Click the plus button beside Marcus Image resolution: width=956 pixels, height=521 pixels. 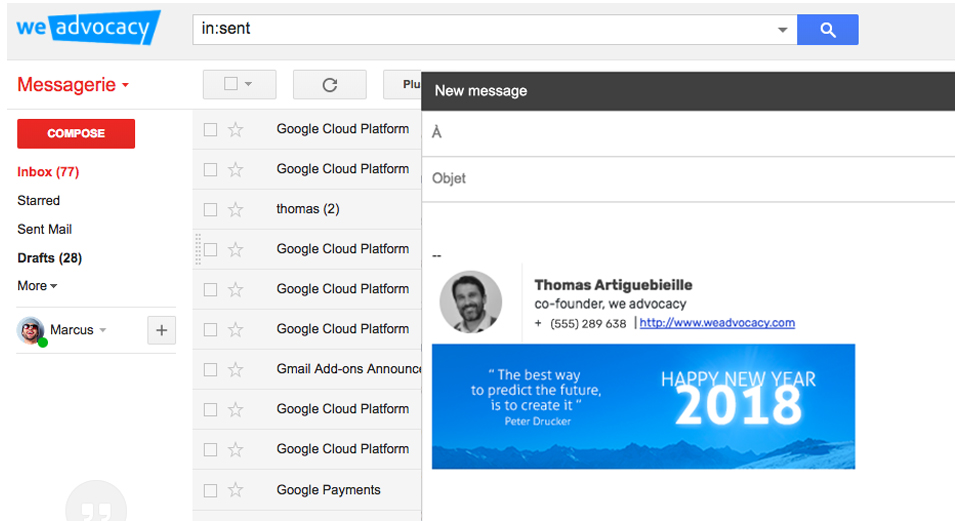click(x=162, y=330)
